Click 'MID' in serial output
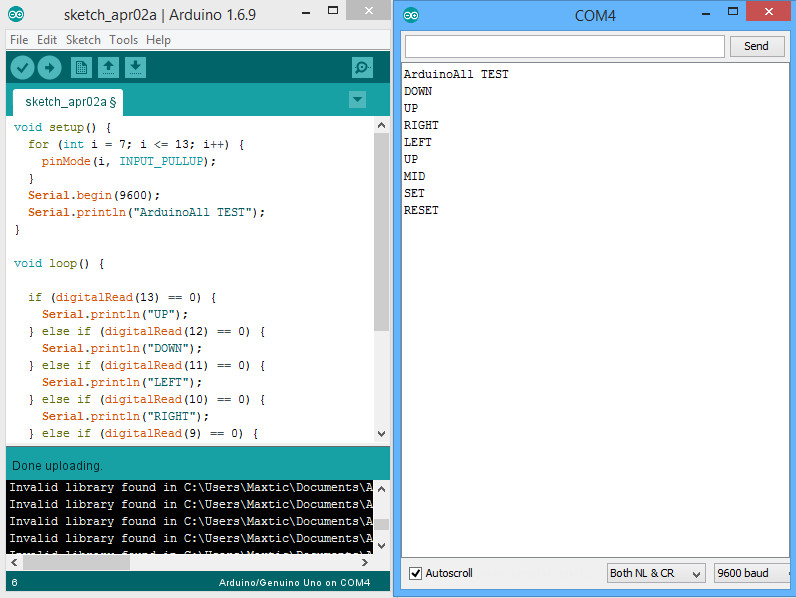Viewport: 796px width, 598px height. point(414,176)
